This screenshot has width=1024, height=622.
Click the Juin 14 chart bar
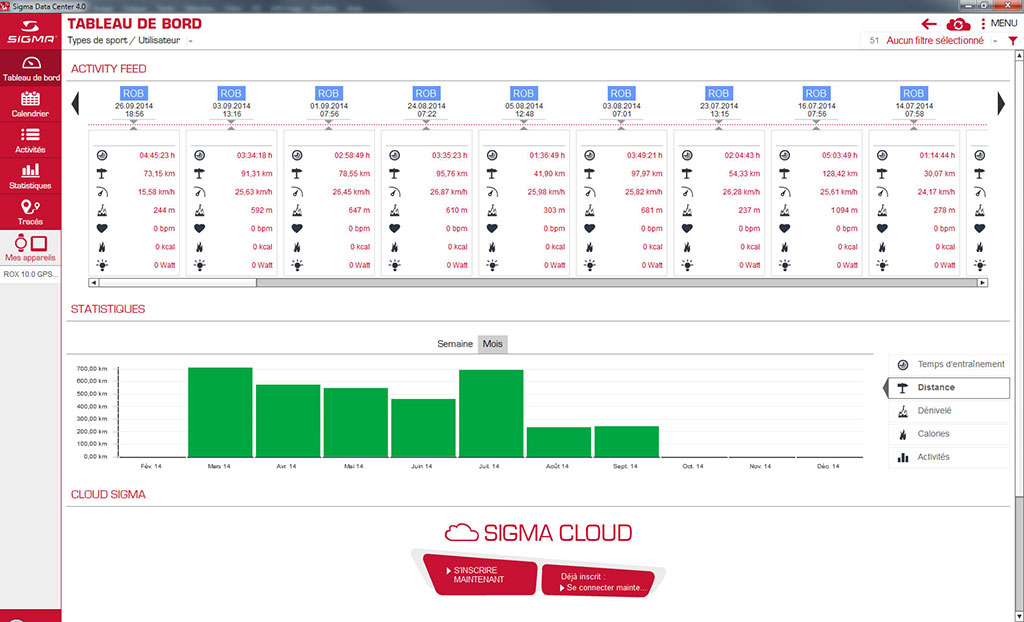[x=423, y=429]
